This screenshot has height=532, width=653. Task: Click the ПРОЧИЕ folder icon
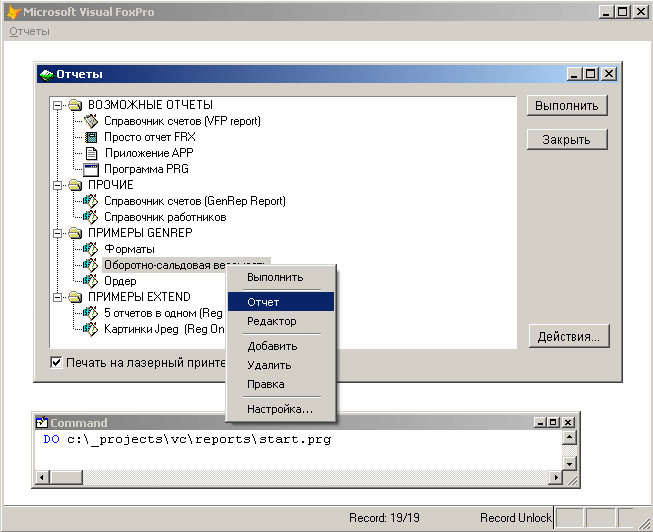(75, 185)
